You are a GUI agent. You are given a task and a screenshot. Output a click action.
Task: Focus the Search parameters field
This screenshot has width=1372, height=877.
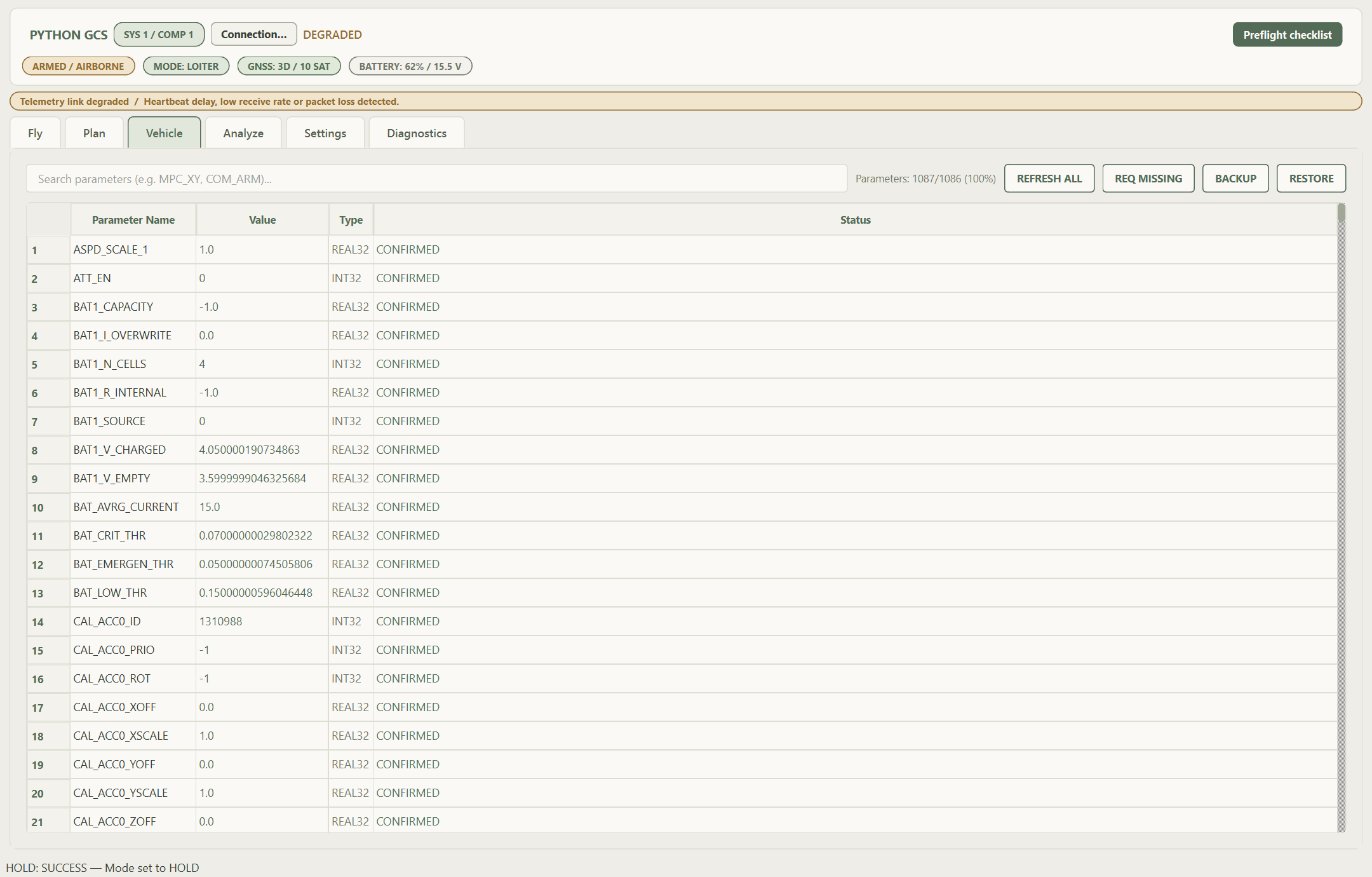pos(436,179)
